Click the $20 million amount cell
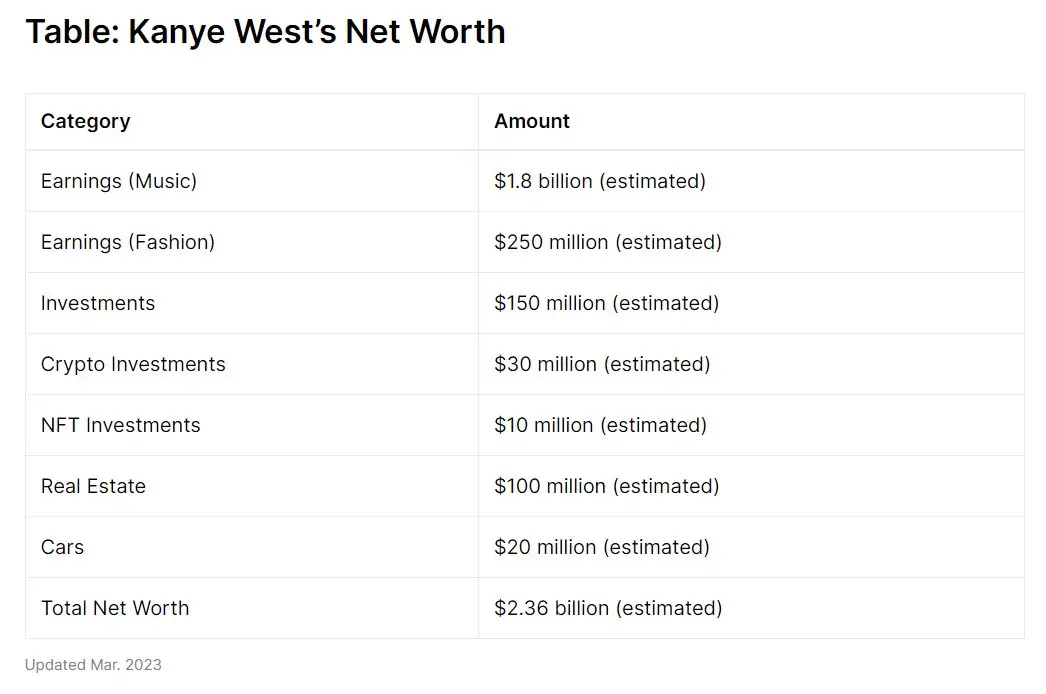The image size is (1046, 694). pos(602,547)
